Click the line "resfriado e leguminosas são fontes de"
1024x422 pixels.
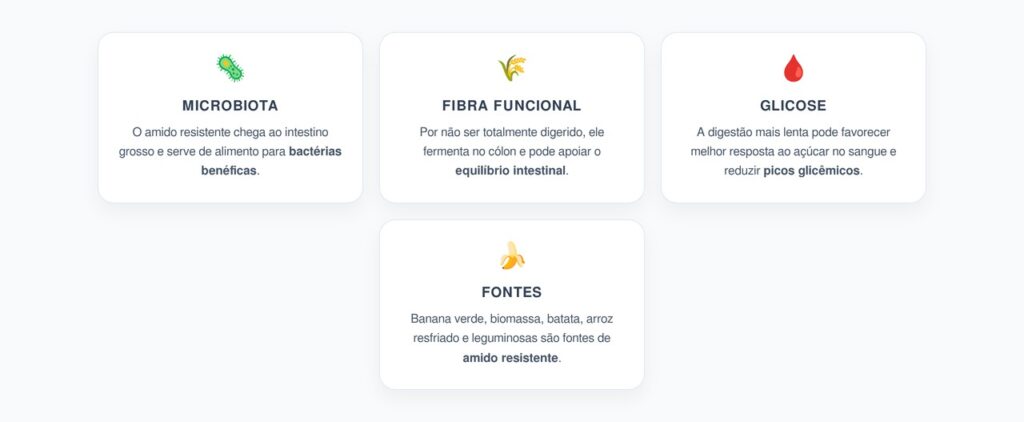pyautogui.click(x=511, y=338)
